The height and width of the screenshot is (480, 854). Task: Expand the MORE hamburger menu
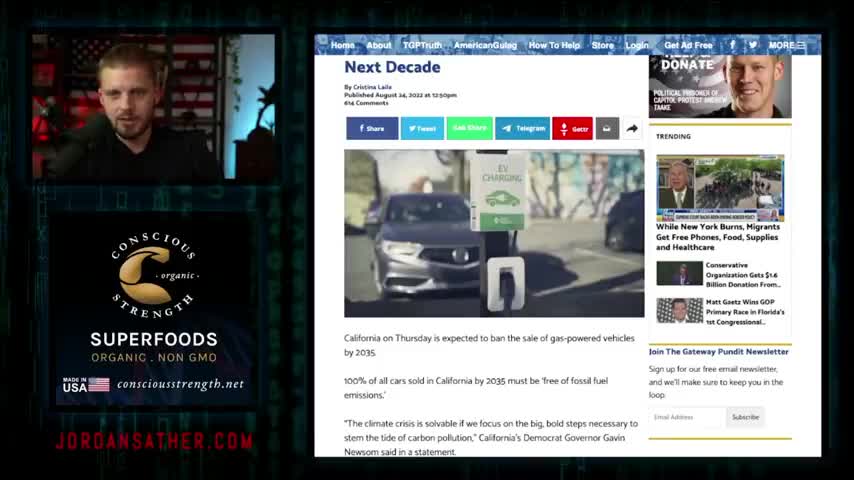(786, 45)
